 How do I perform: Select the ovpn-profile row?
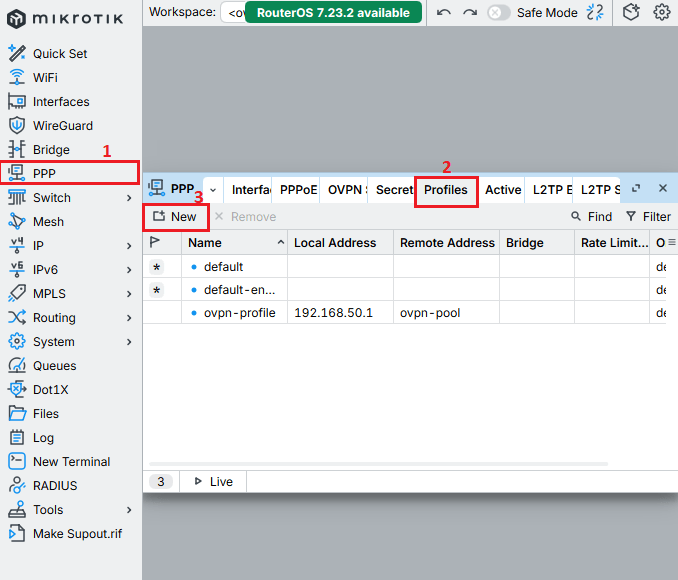(404, 312)
